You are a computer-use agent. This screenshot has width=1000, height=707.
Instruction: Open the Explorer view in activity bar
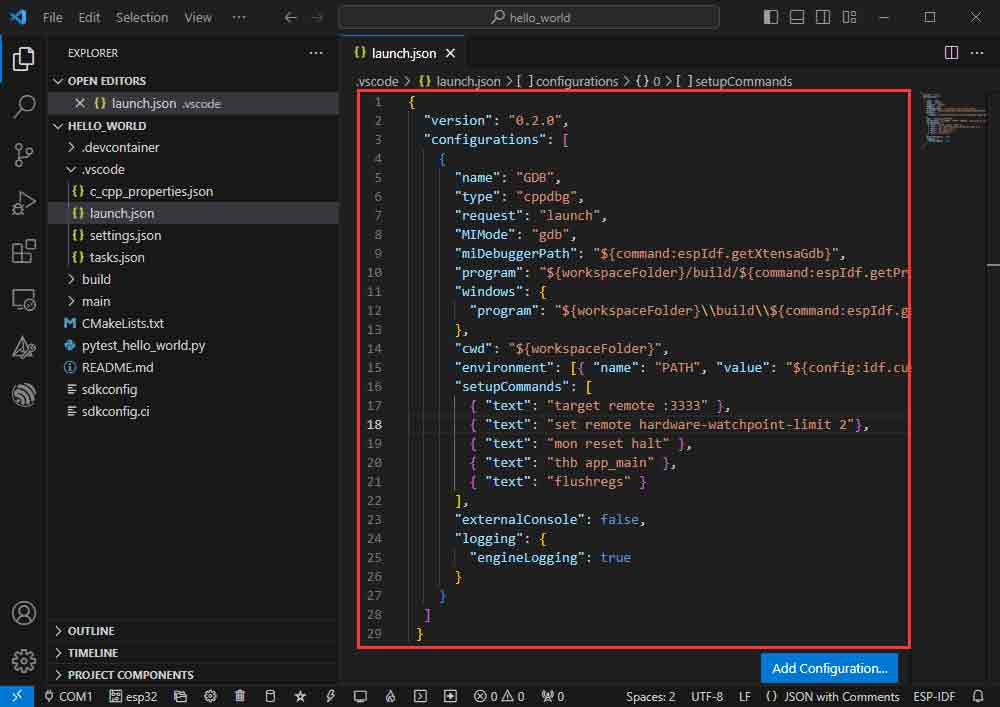tap(24, 59)
